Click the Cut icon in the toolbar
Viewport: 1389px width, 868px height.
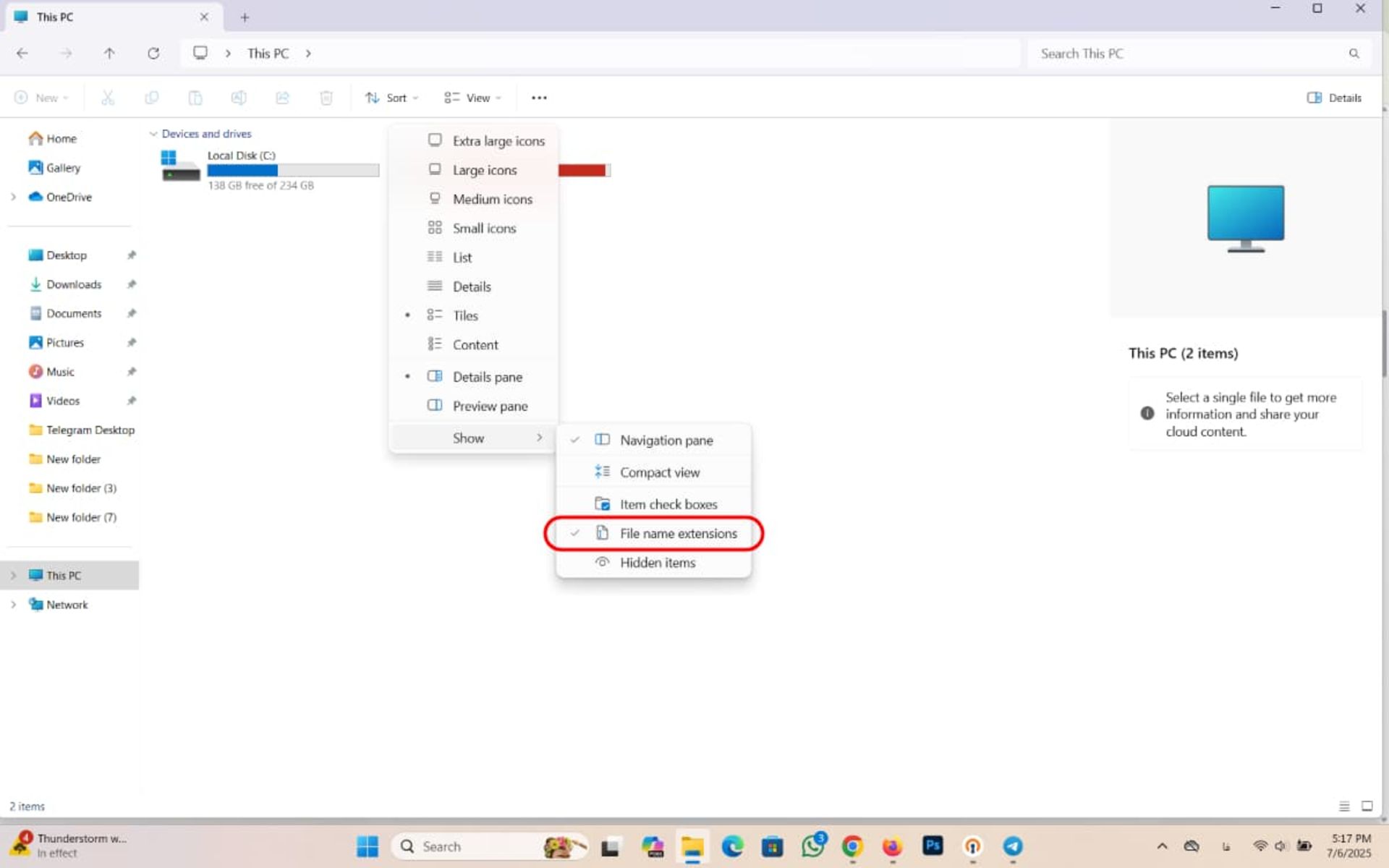click(108, 98)
